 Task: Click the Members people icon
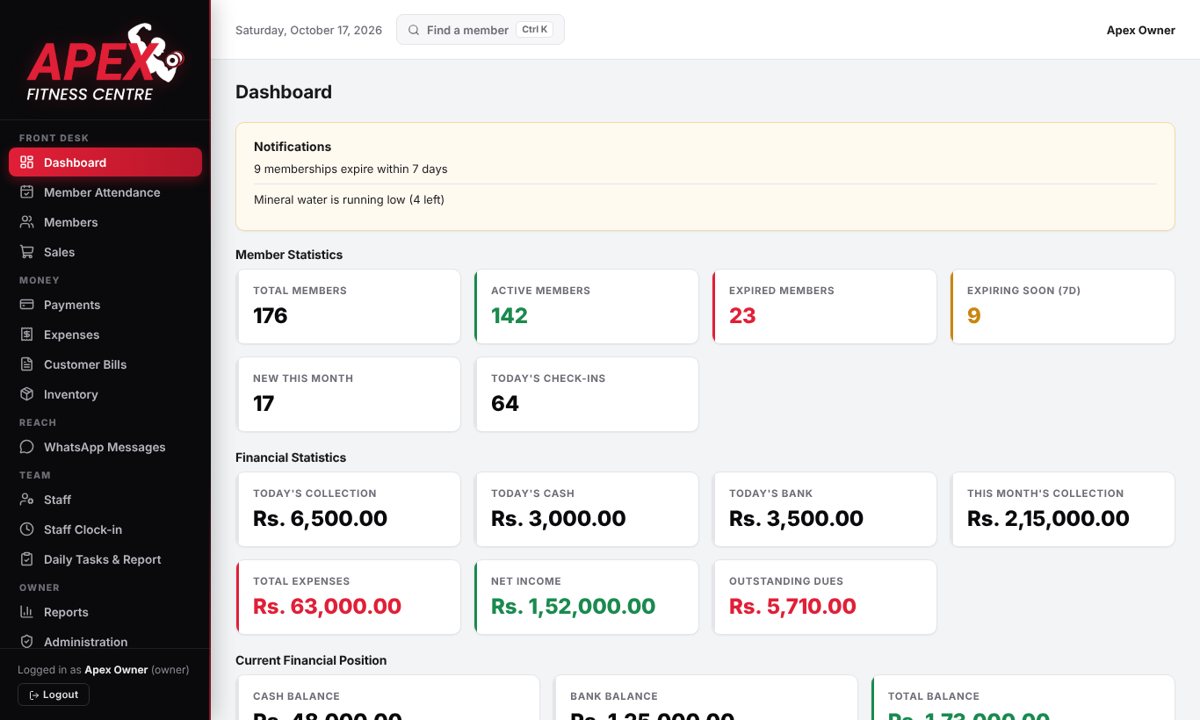click(x=27, y=222)
